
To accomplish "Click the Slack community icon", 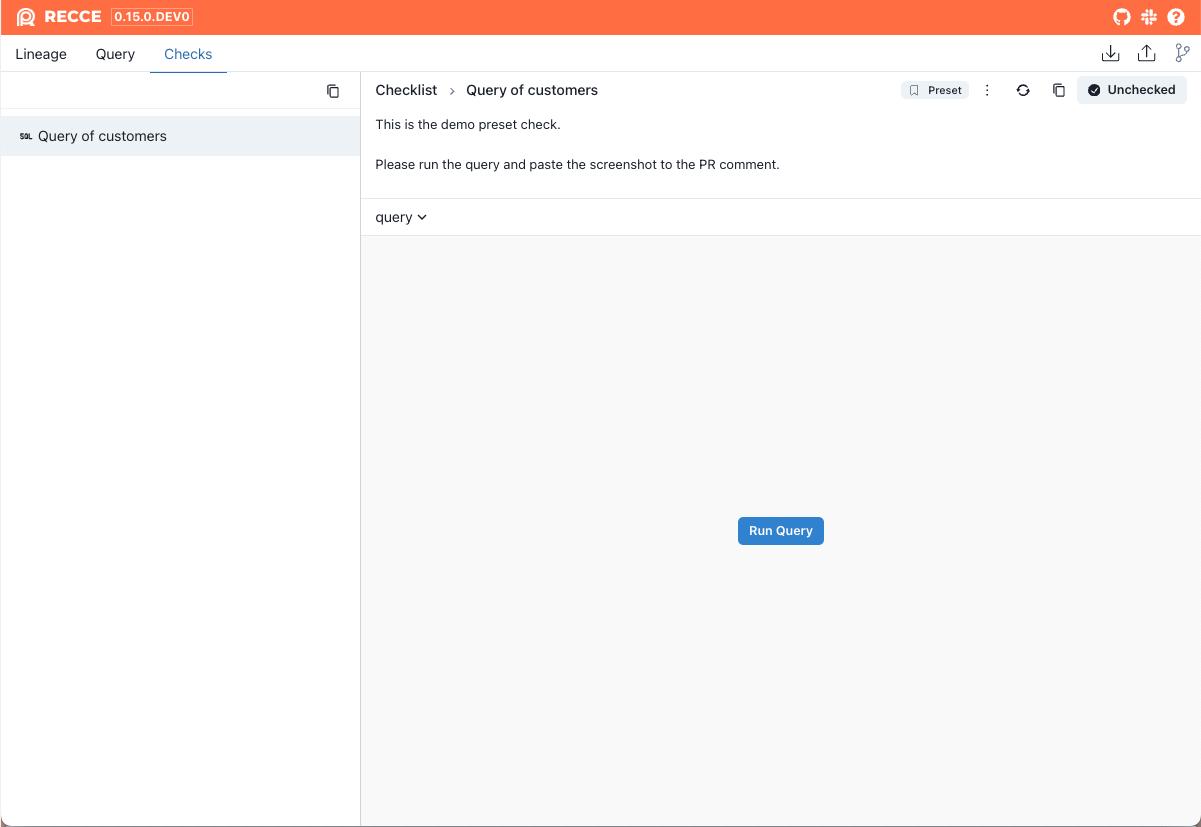I will point(1149,17).
